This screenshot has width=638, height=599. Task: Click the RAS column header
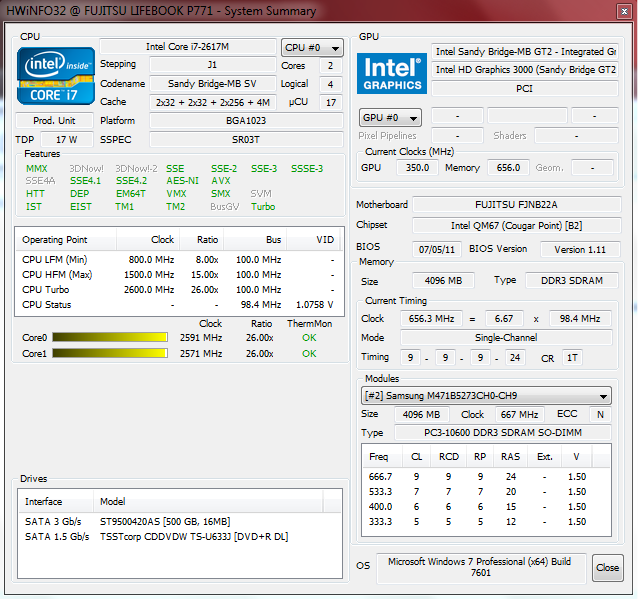tap(510, 457)
